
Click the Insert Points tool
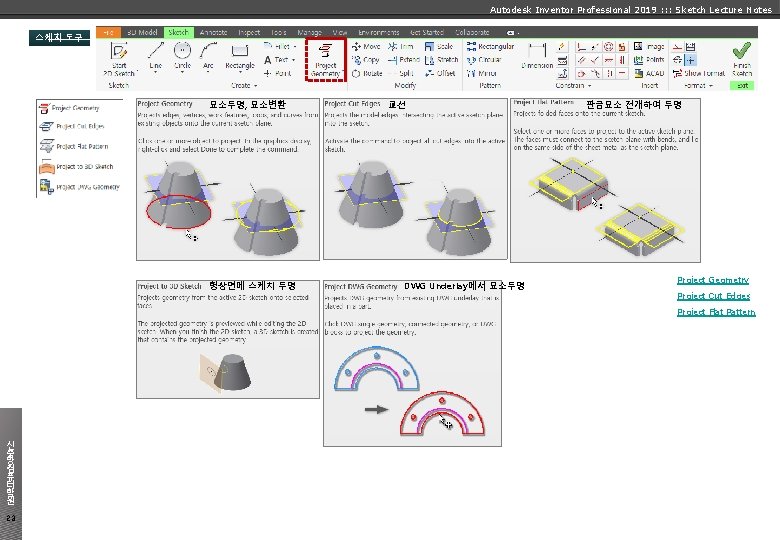pyautogui.click(x=649, y=60)
